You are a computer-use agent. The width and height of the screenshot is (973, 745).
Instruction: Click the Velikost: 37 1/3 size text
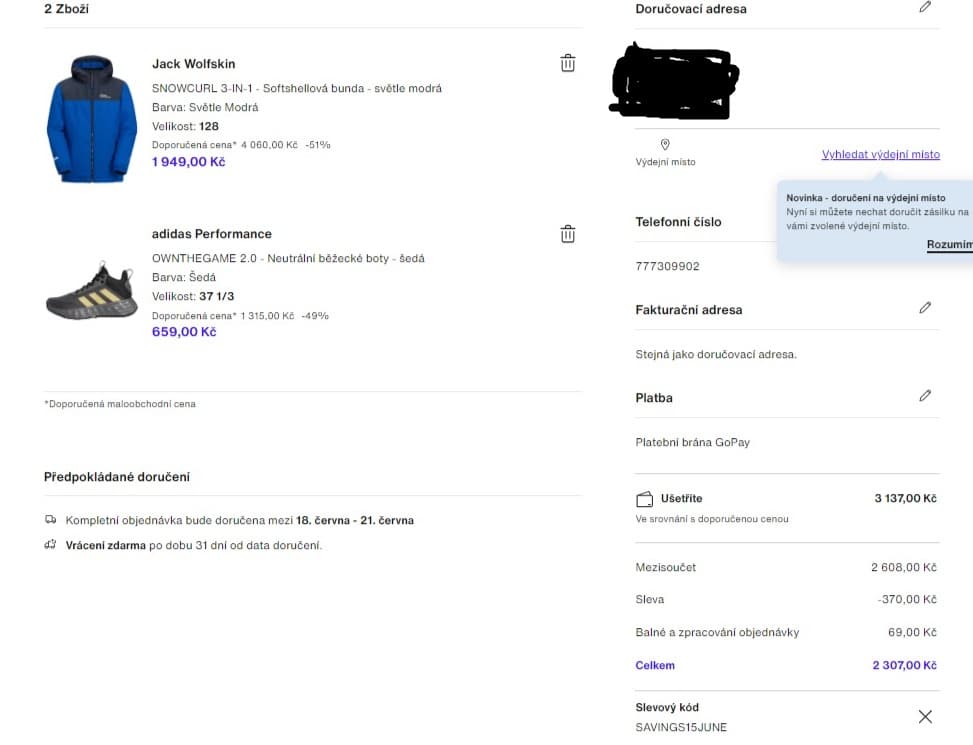tap(193, 296)
